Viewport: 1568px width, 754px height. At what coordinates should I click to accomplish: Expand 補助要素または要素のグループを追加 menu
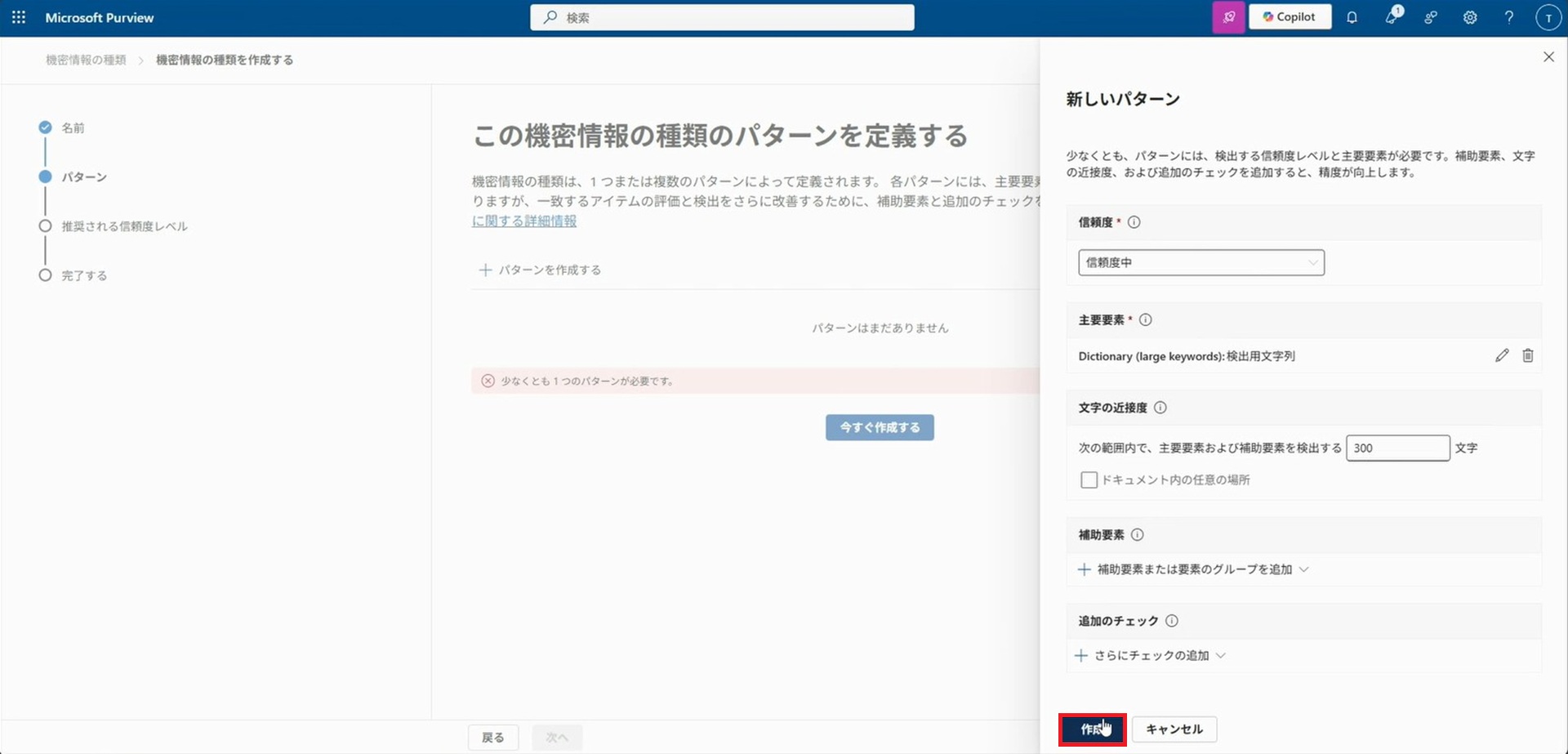(1193, 569)
